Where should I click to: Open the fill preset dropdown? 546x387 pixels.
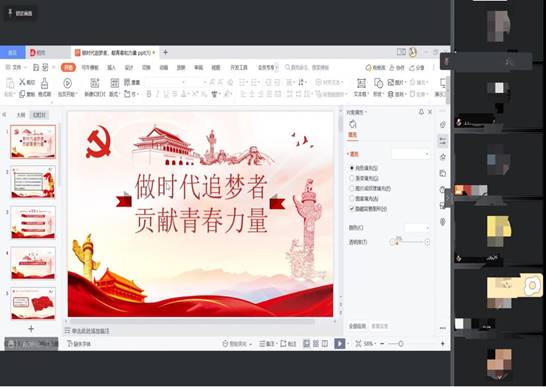point(411,154)
